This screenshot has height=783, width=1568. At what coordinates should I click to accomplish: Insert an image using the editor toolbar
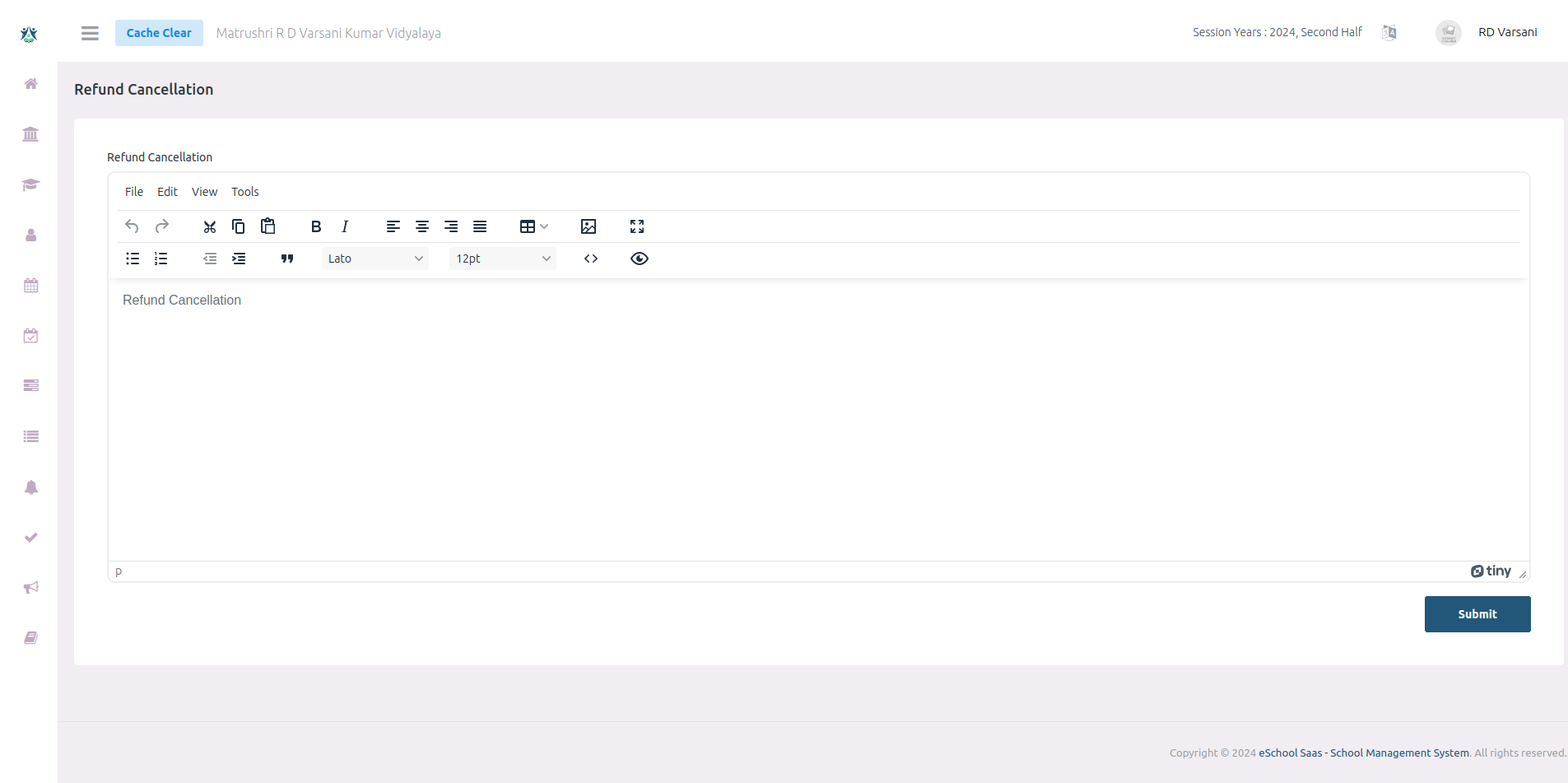click(x=588, y=226)
